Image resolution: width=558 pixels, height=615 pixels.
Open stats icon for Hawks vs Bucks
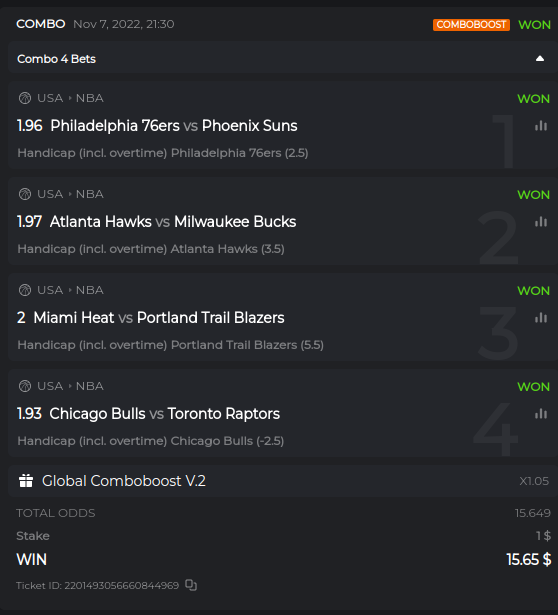pos(541,222)
